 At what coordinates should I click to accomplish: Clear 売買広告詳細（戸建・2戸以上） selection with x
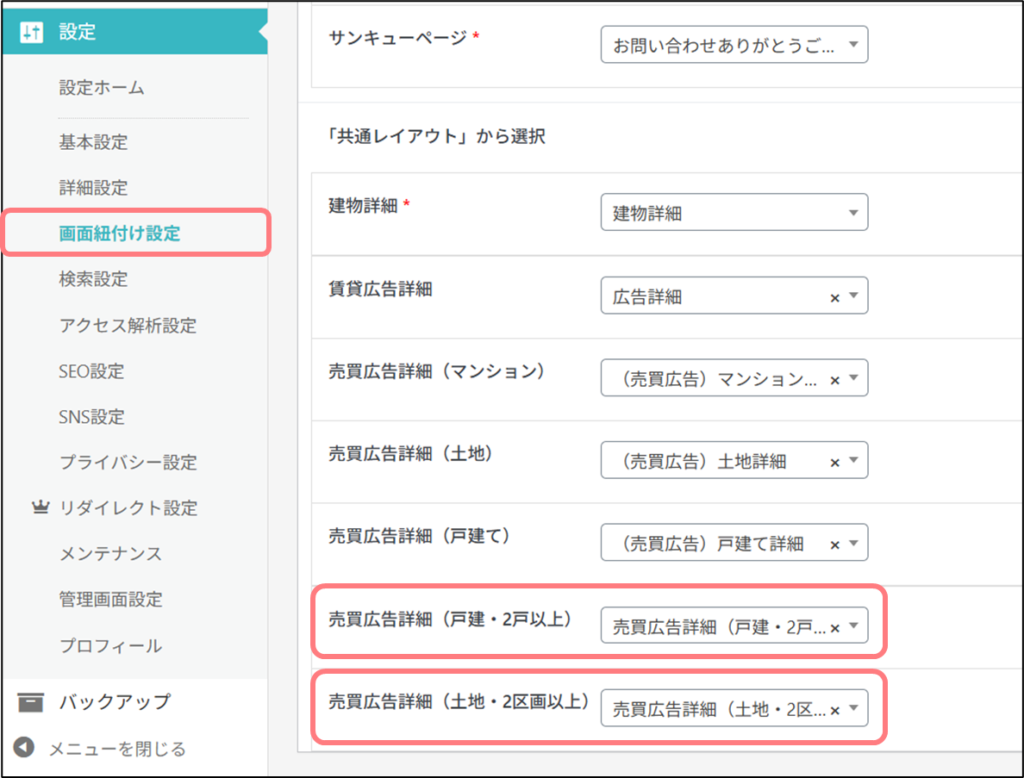click(835, 628)
